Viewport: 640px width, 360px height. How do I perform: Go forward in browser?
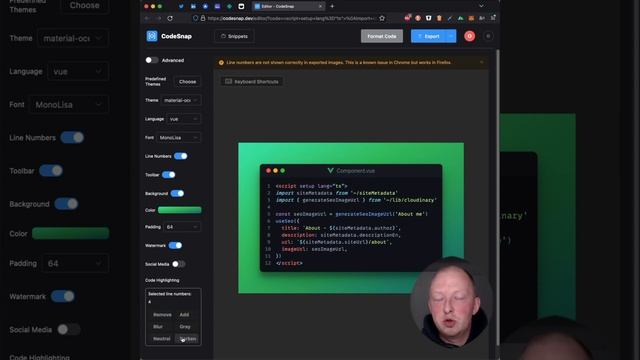[158, 18]
